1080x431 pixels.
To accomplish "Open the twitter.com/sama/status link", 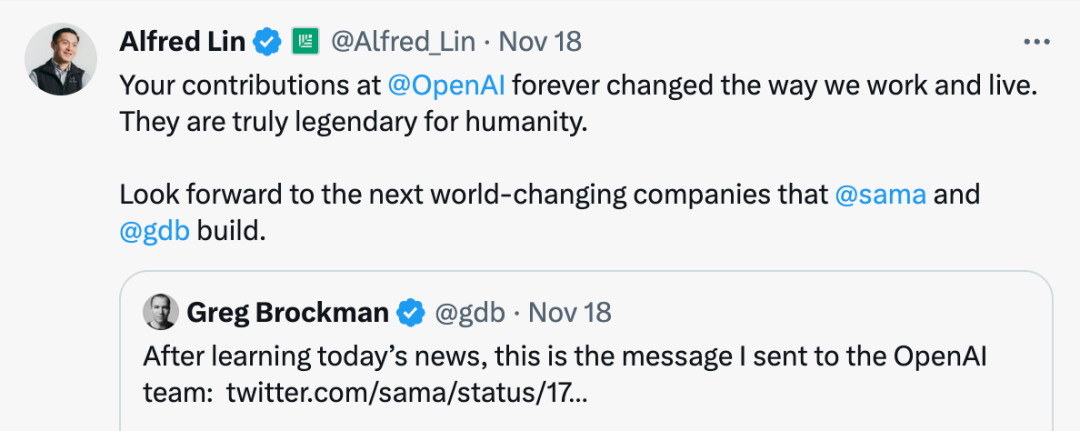I will (407, 392).
